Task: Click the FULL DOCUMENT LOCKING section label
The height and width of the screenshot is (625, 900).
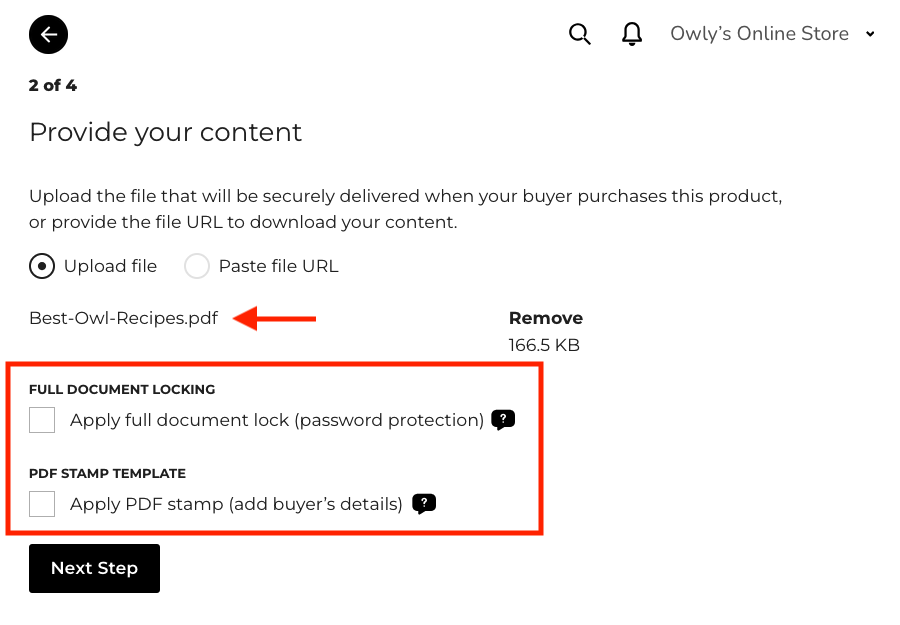Action: 122,389
